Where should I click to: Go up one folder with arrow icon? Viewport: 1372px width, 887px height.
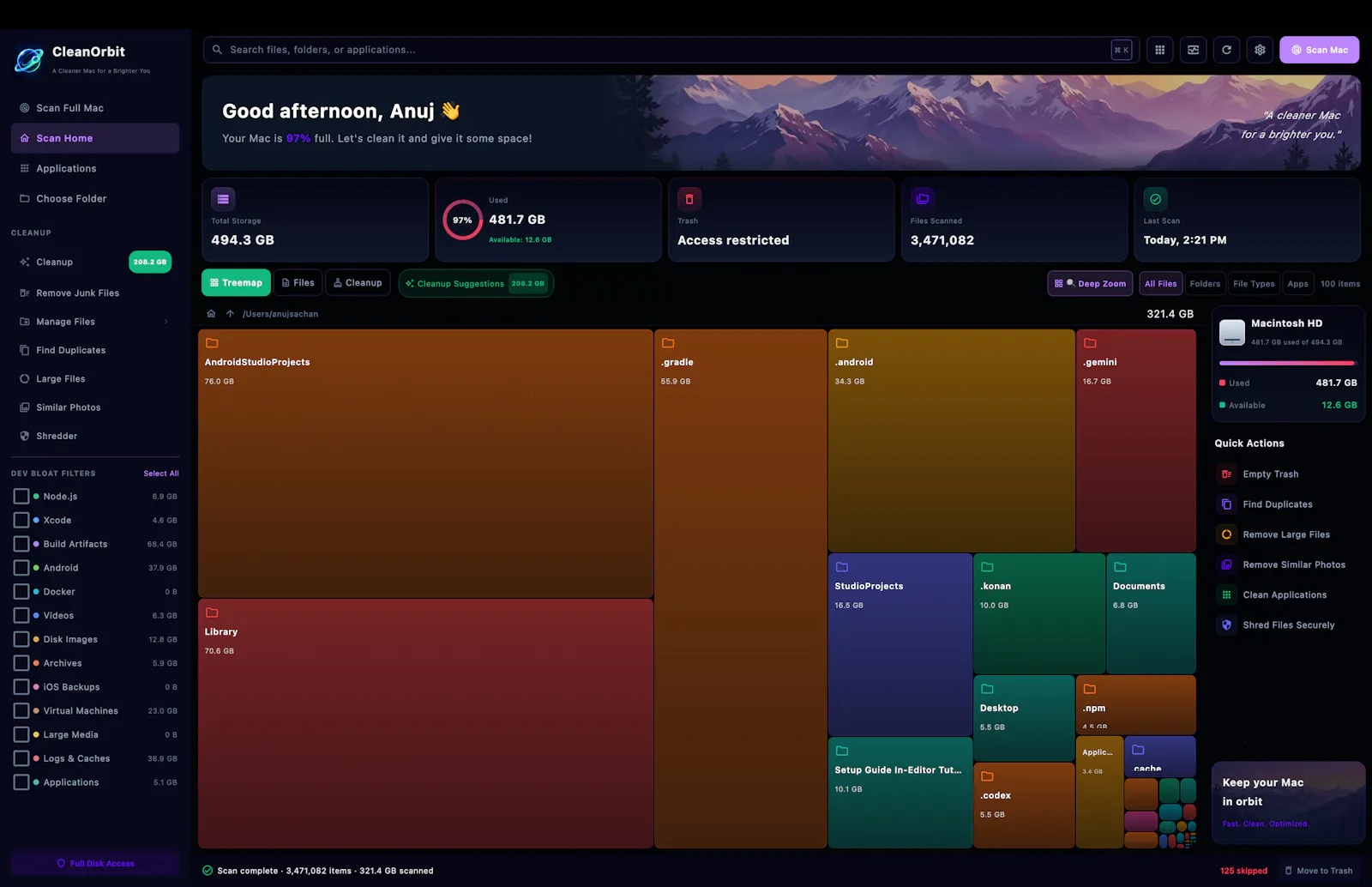pos(230,314)
